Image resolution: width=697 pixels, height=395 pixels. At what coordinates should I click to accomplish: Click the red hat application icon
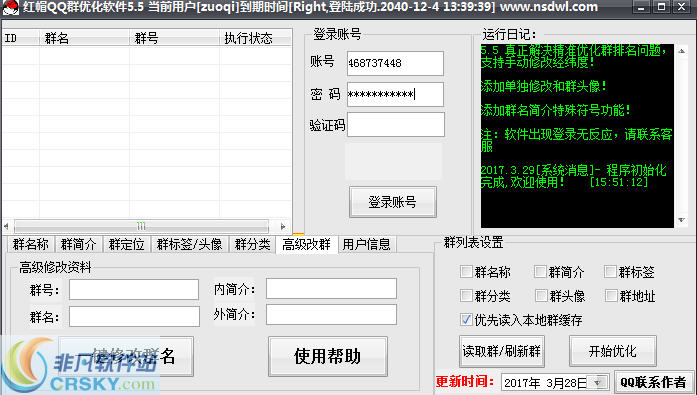coord(11,7)
